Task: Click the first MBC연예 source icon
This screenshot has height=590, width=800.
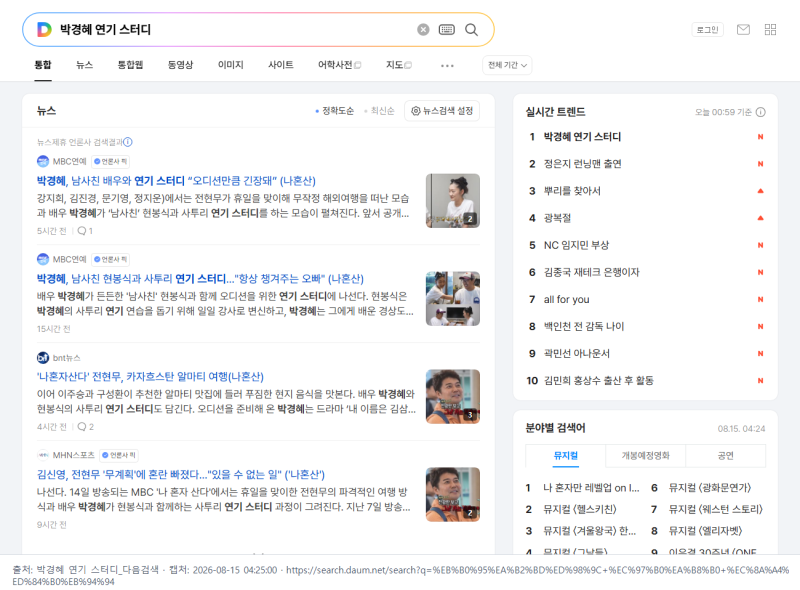Action: point(43,161)
